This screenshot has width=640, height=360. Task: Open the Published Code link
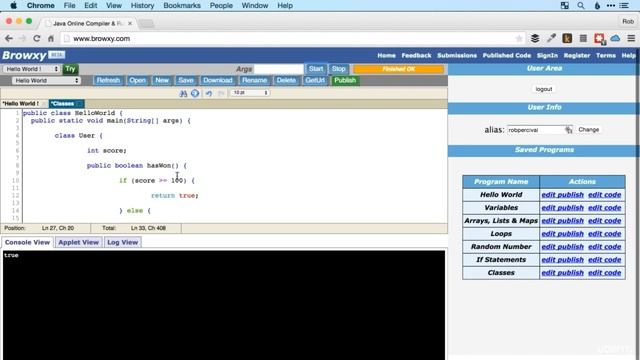[507, 56]
